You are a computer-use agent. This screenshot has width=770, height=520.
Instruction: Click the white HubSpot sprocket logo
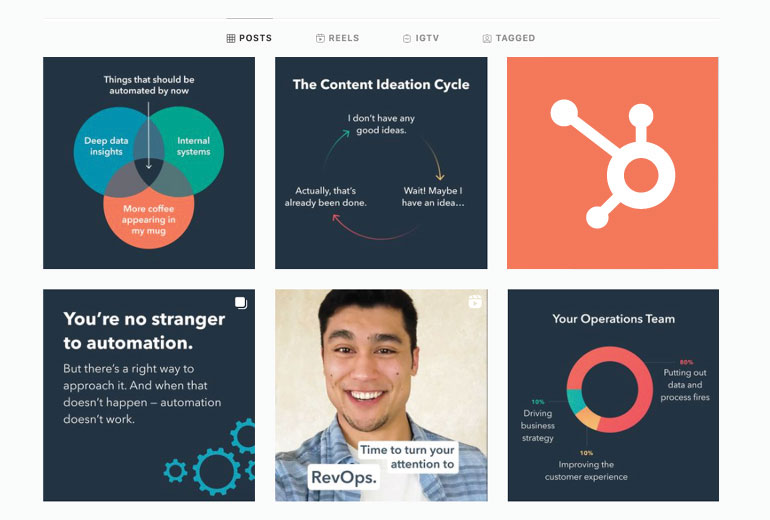pos(611,163)
